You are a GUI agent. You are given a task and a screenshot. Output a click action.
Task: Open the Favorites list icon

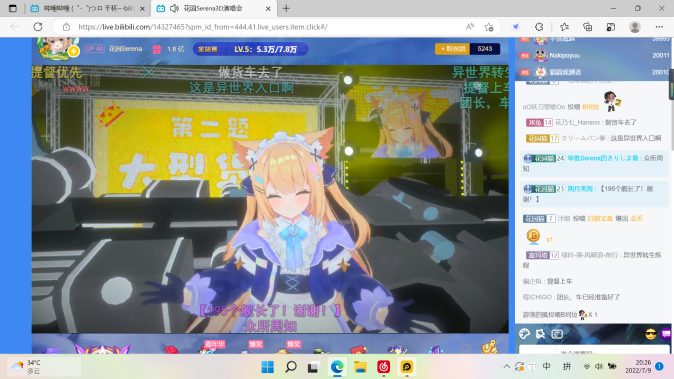564,27
